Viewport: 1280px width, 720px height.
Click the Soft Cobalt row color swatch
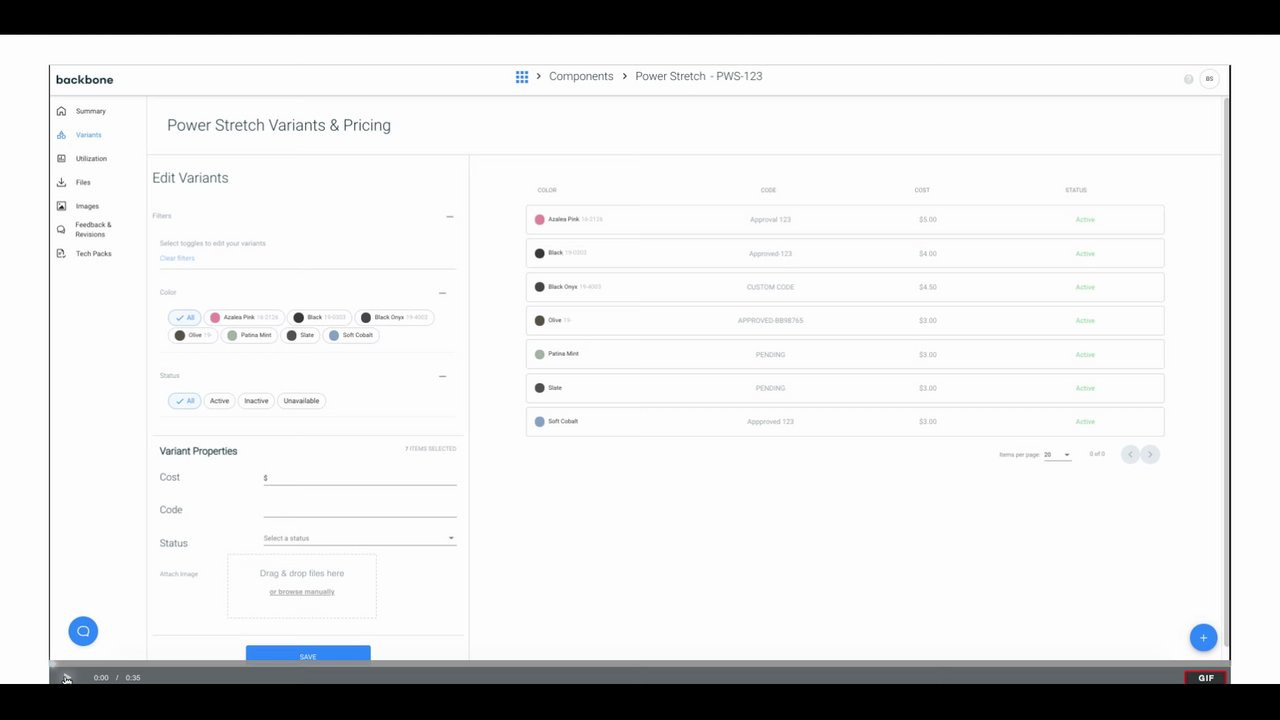tap(540, 422)
